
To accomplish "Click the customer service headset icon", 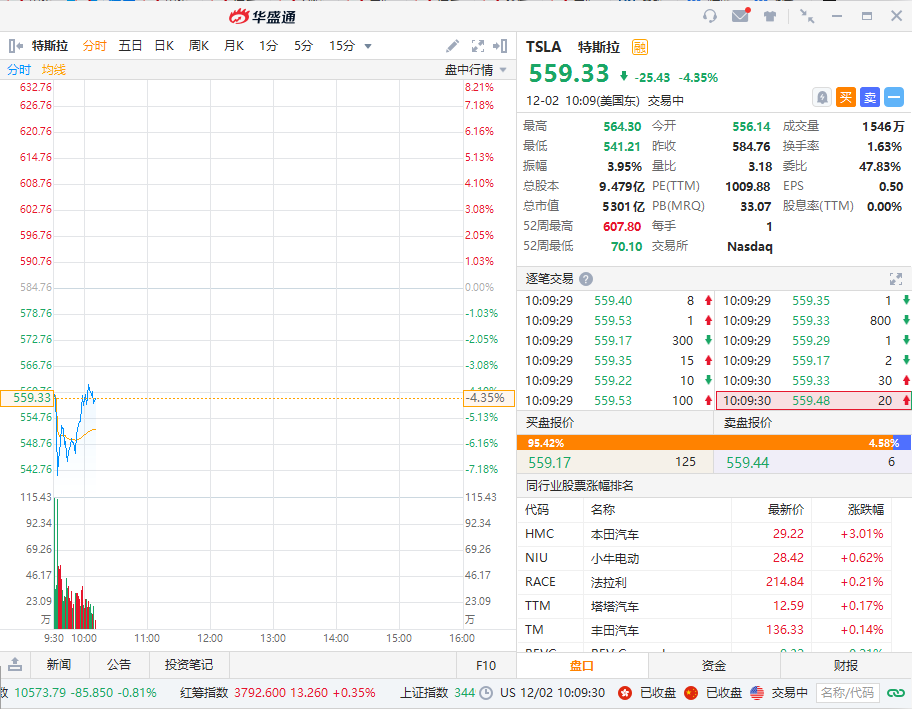I will pyautogui.click(x=710, y=16).
